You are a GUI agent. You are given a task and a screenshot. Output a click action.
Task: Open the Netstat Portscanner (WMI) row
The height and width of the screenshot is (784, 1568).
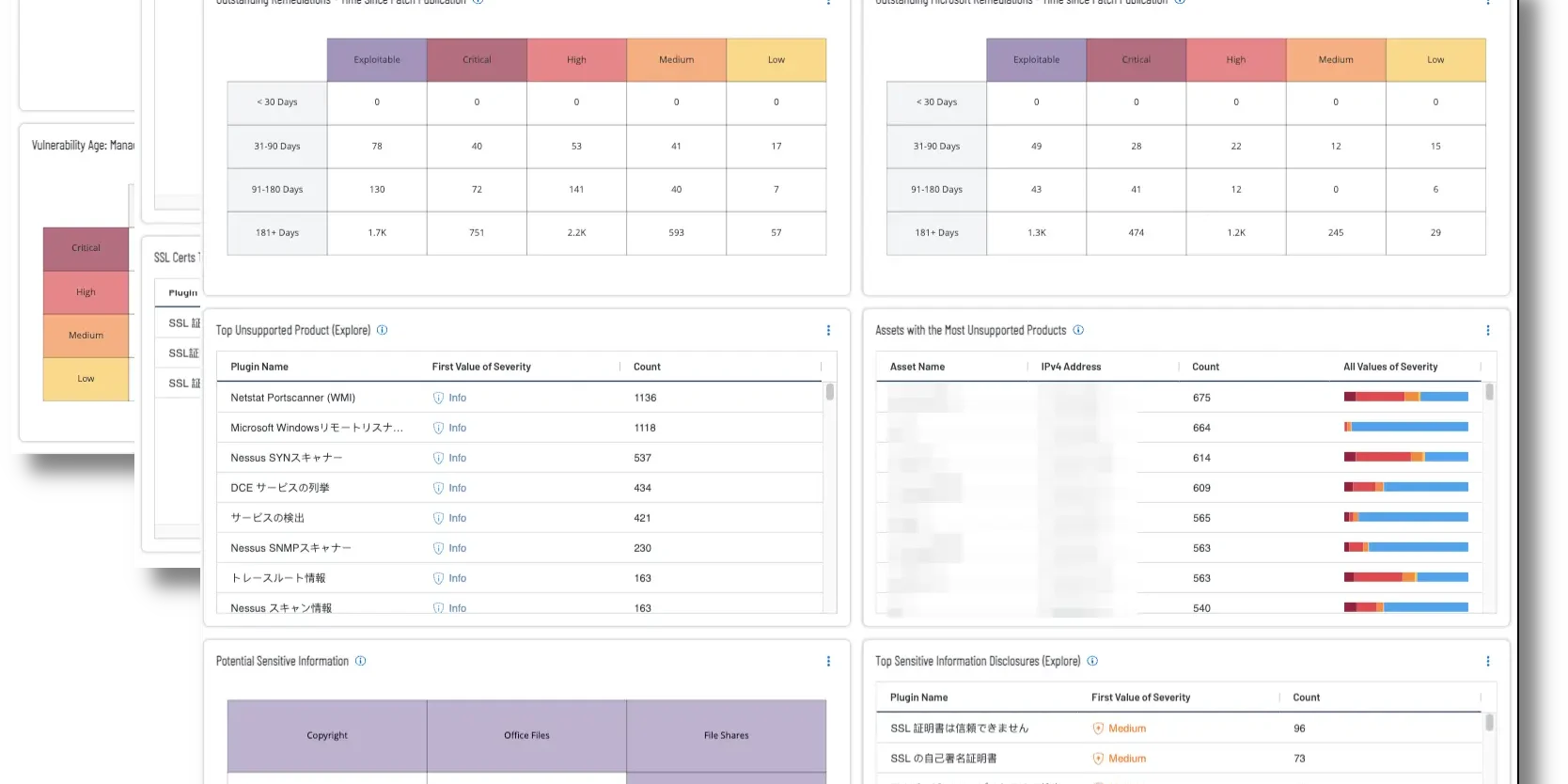[x=520, y=398]
